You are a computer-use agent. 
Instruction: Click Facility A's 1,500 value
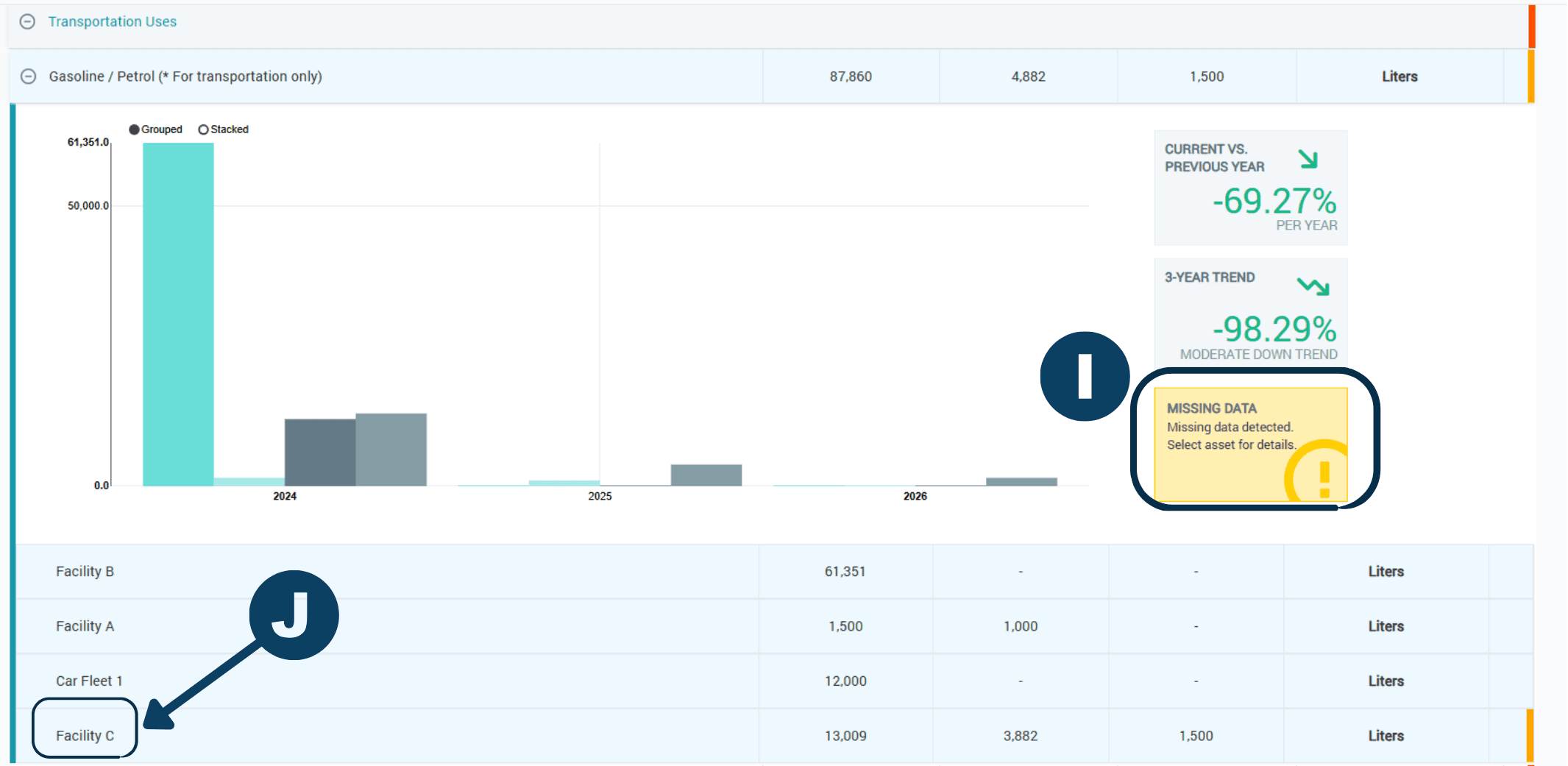tap(845, 626)
